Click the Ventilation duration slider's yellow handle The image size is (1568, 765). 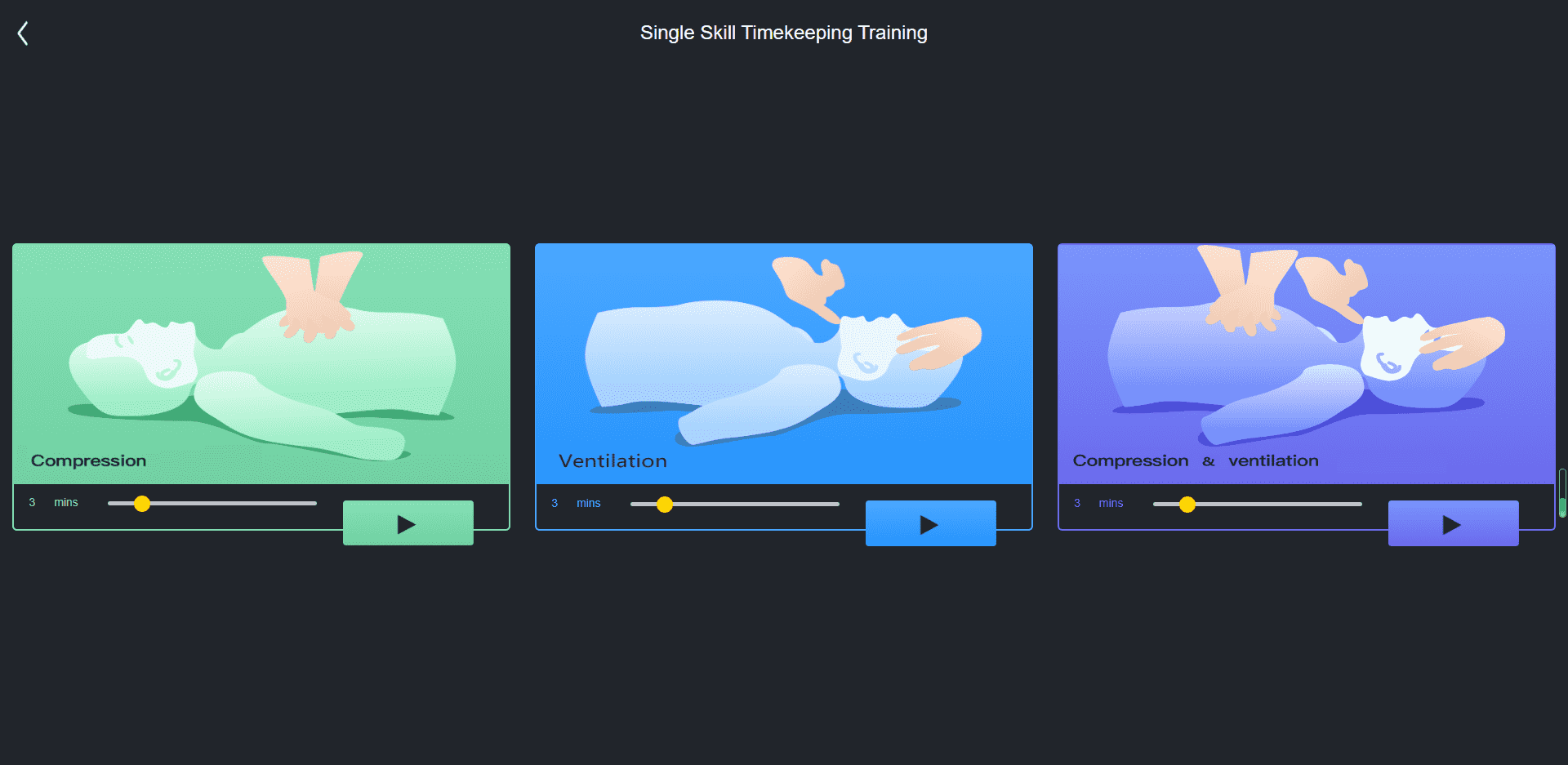[665, 505]
